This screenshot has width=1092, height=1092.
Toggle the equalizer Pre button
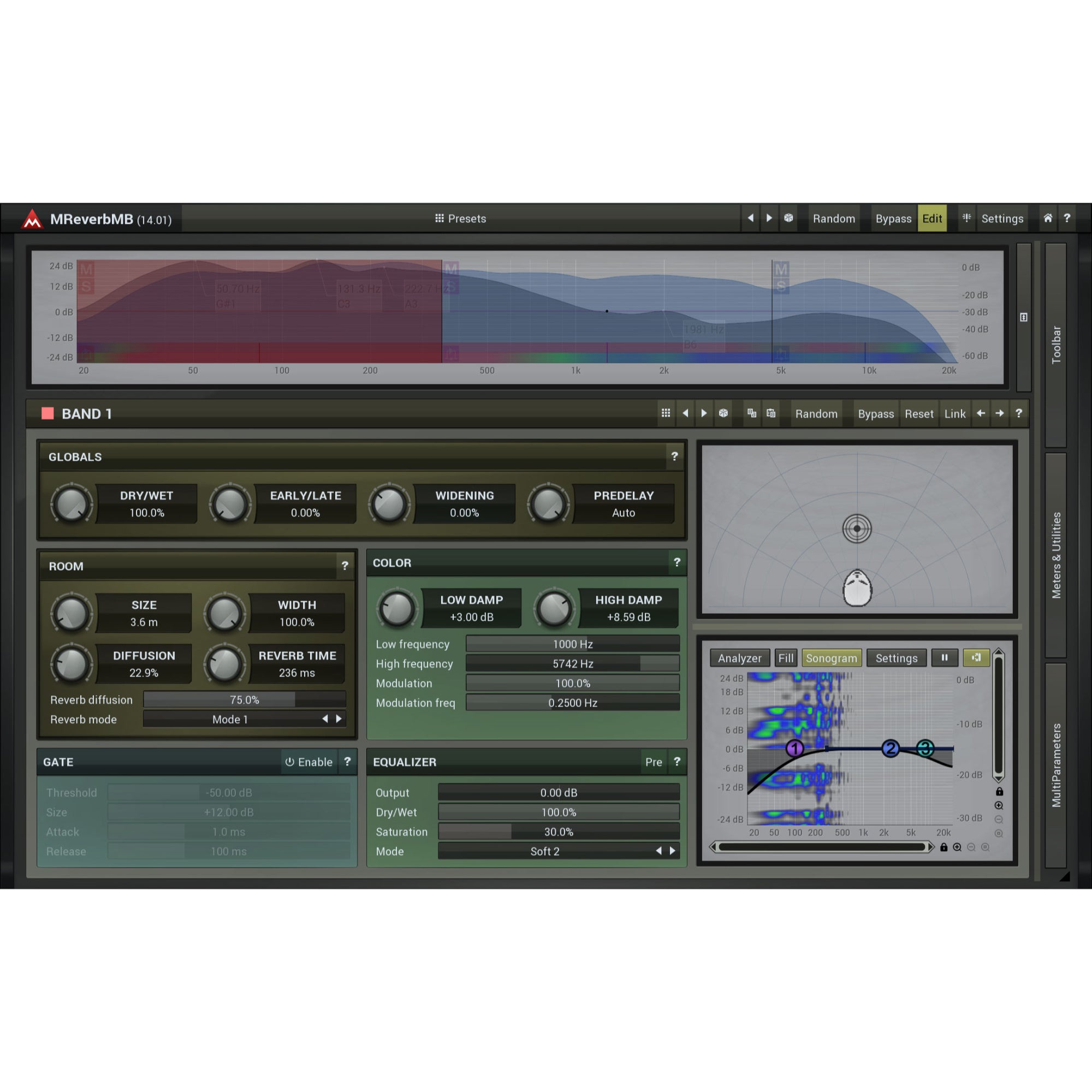coord(654,762)
